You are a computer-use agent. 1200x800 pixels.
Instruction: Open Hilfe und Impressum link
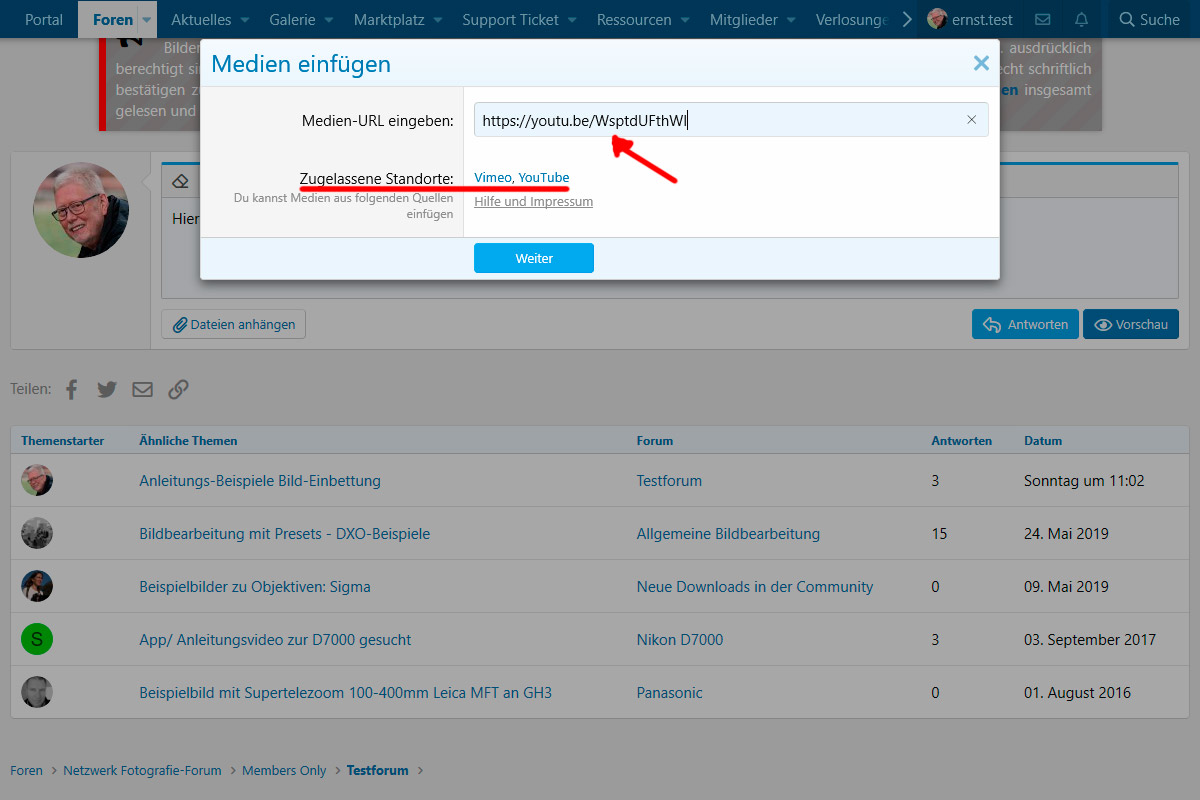533,201
